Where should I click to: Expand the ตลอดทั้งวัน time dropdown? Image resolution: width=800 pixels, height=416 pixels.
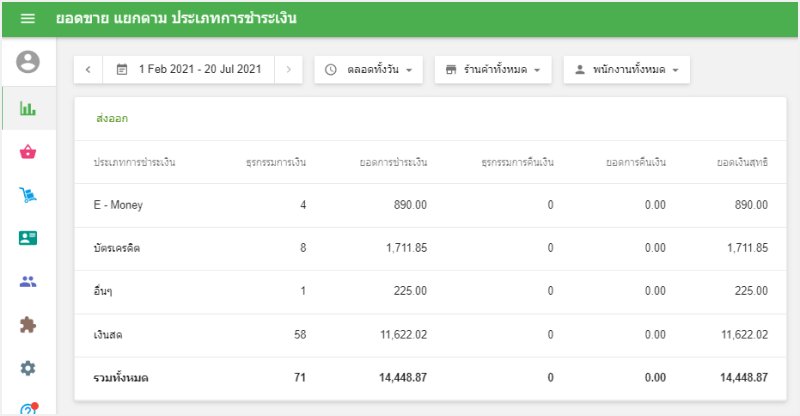click(368, 69)
